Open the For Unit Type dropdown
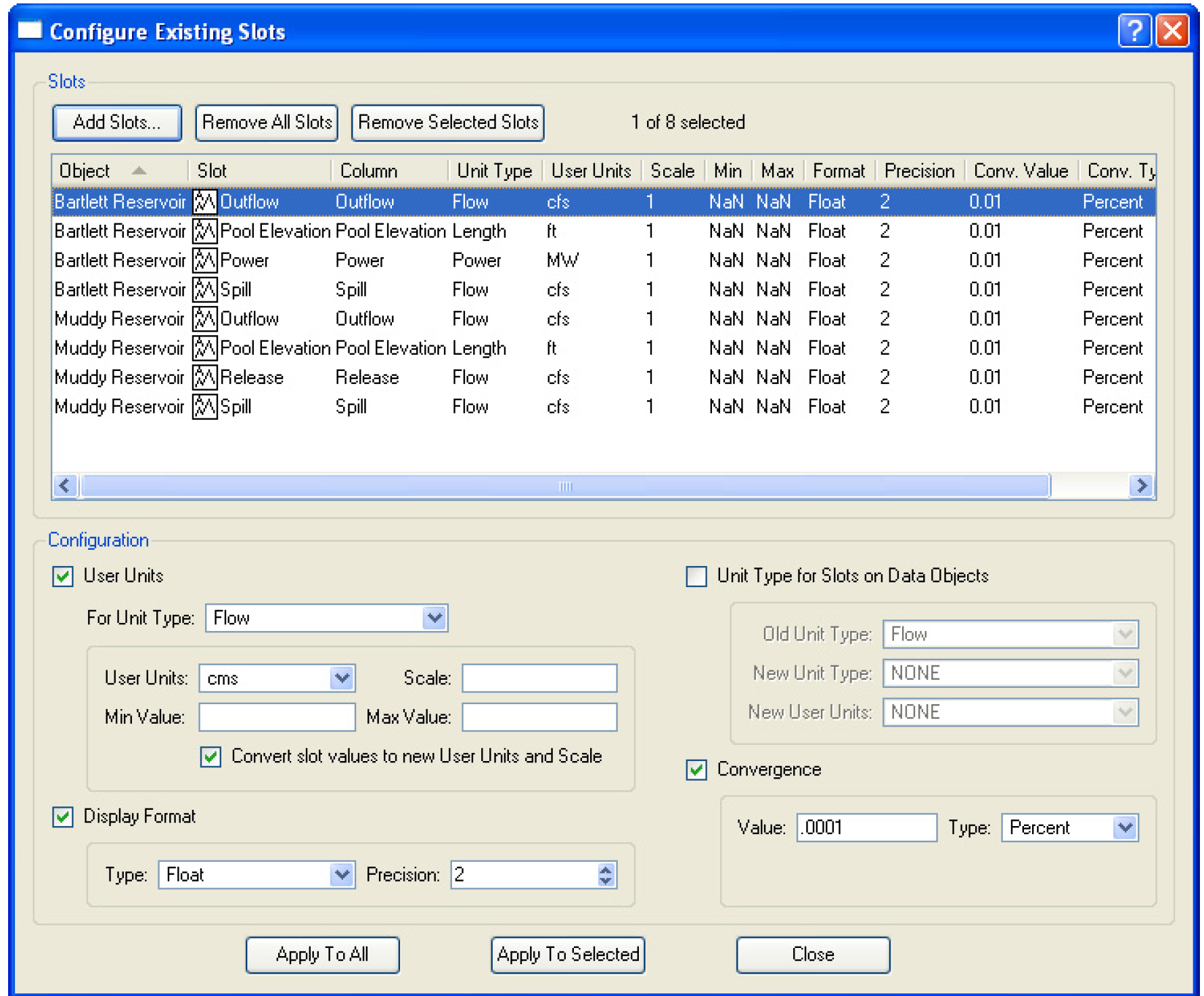 click(434, 618)
